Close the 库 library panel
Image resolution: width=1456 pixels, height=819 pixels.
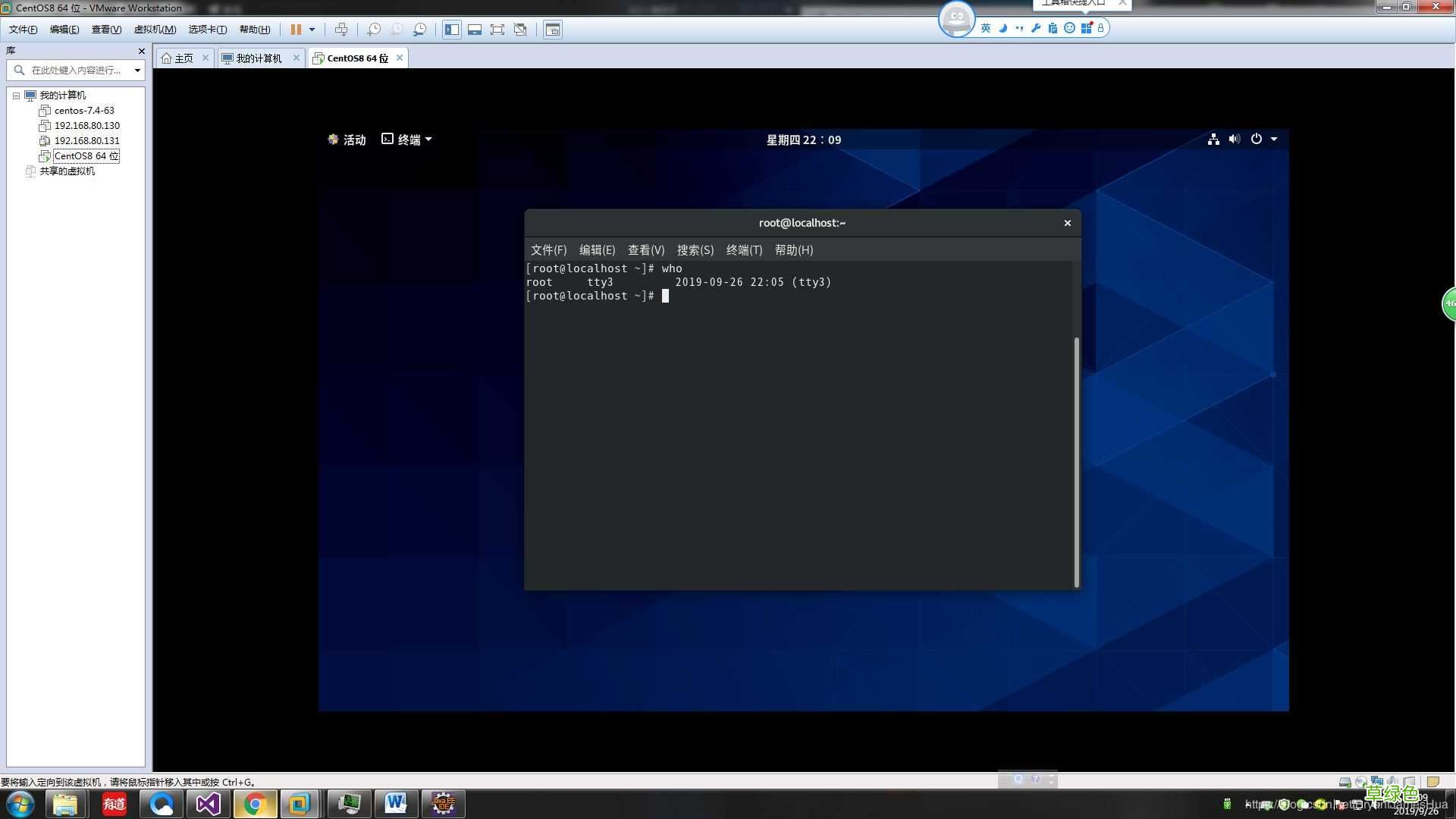(141, 51)
